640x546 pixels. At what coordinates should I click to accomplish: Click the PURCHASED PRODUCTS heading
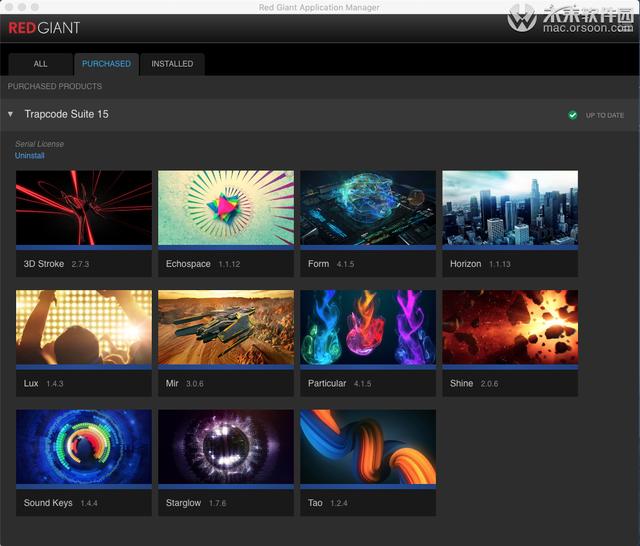[55, 87]
